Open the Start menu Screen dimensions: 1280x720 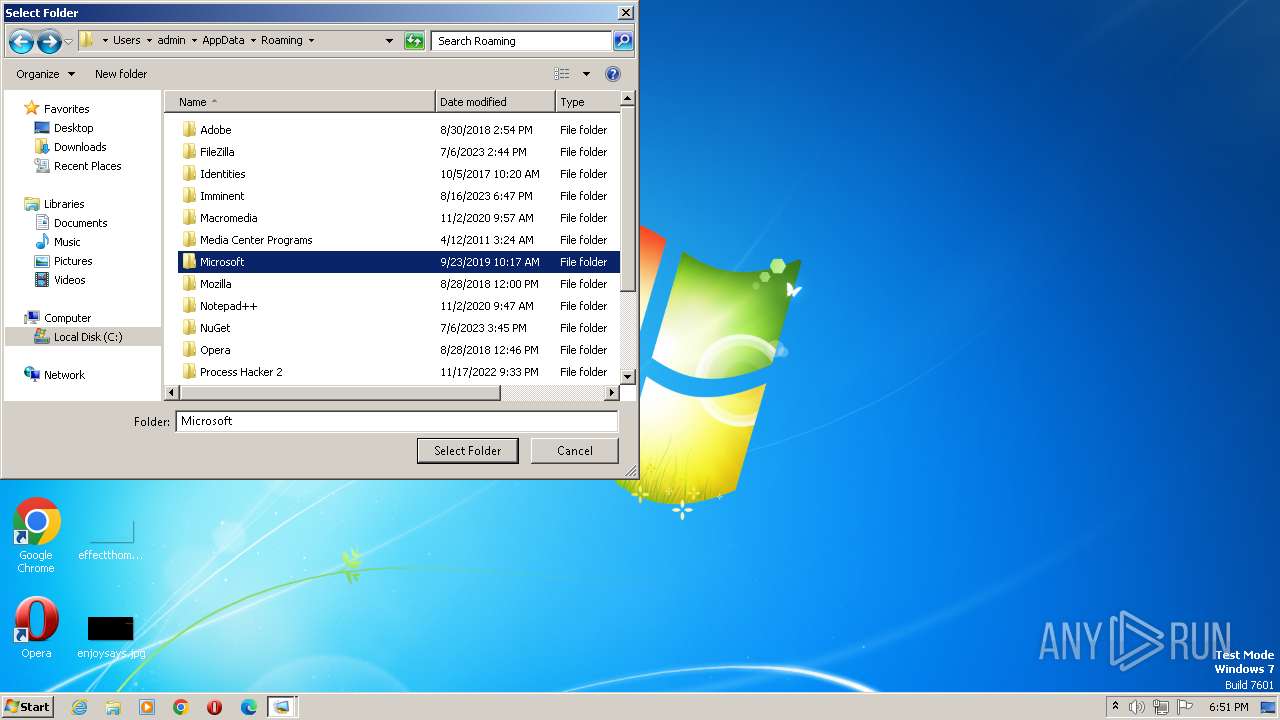pos(27,707)
